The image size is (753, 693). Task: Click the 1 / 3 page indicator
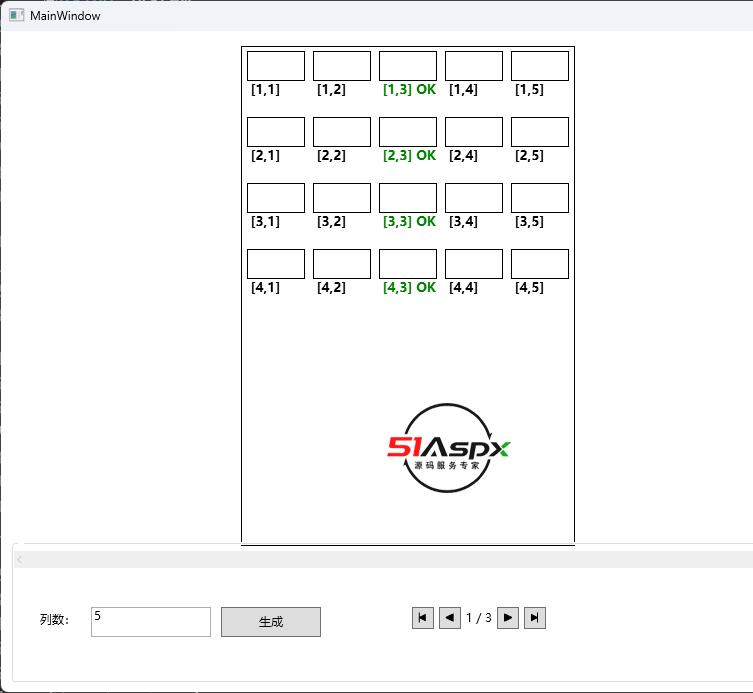point(479,618)
